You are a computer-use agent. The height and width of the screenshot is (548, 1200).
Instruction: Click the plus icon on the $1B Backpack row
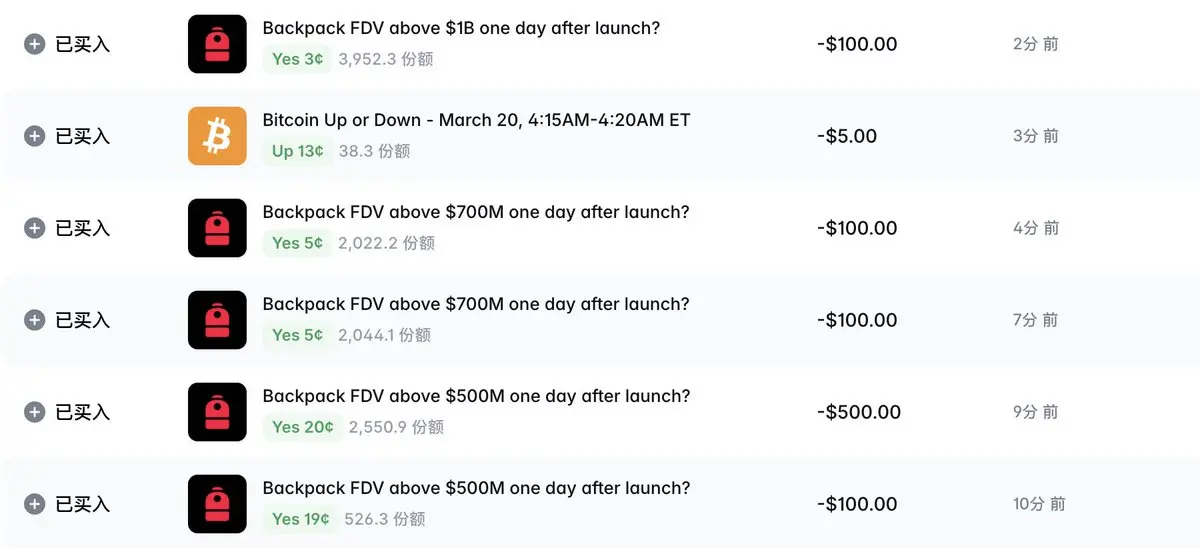pyautogui.click(x=35, y=44)
